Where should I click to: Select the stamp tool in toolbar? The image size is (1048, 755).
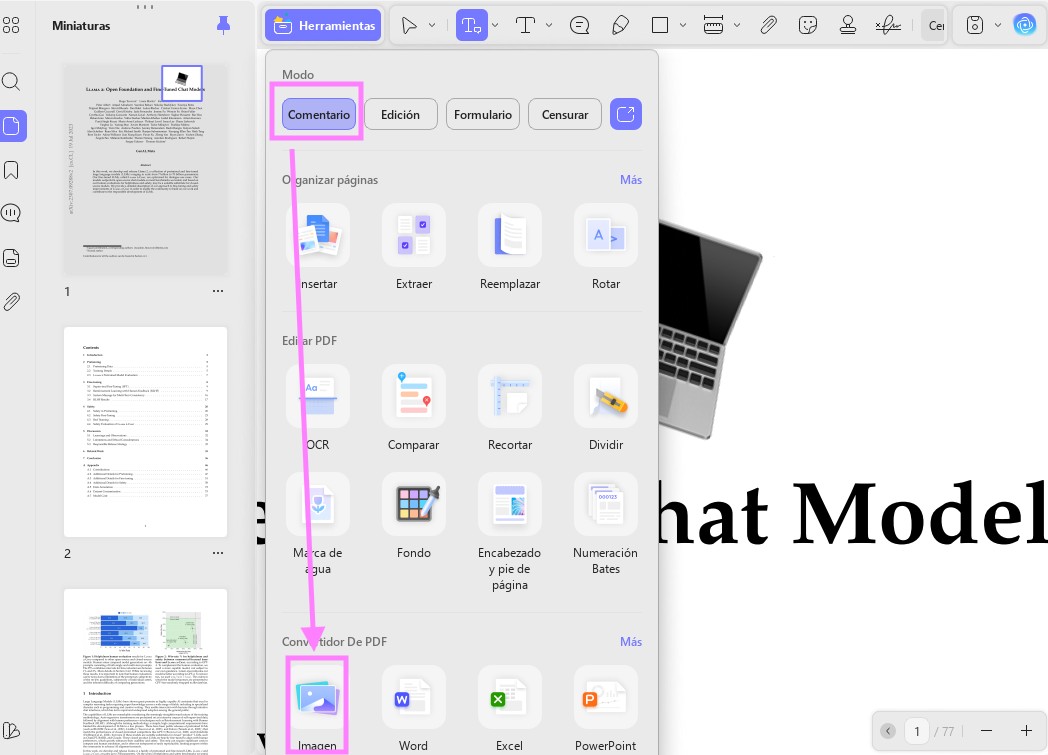point(847,25)
